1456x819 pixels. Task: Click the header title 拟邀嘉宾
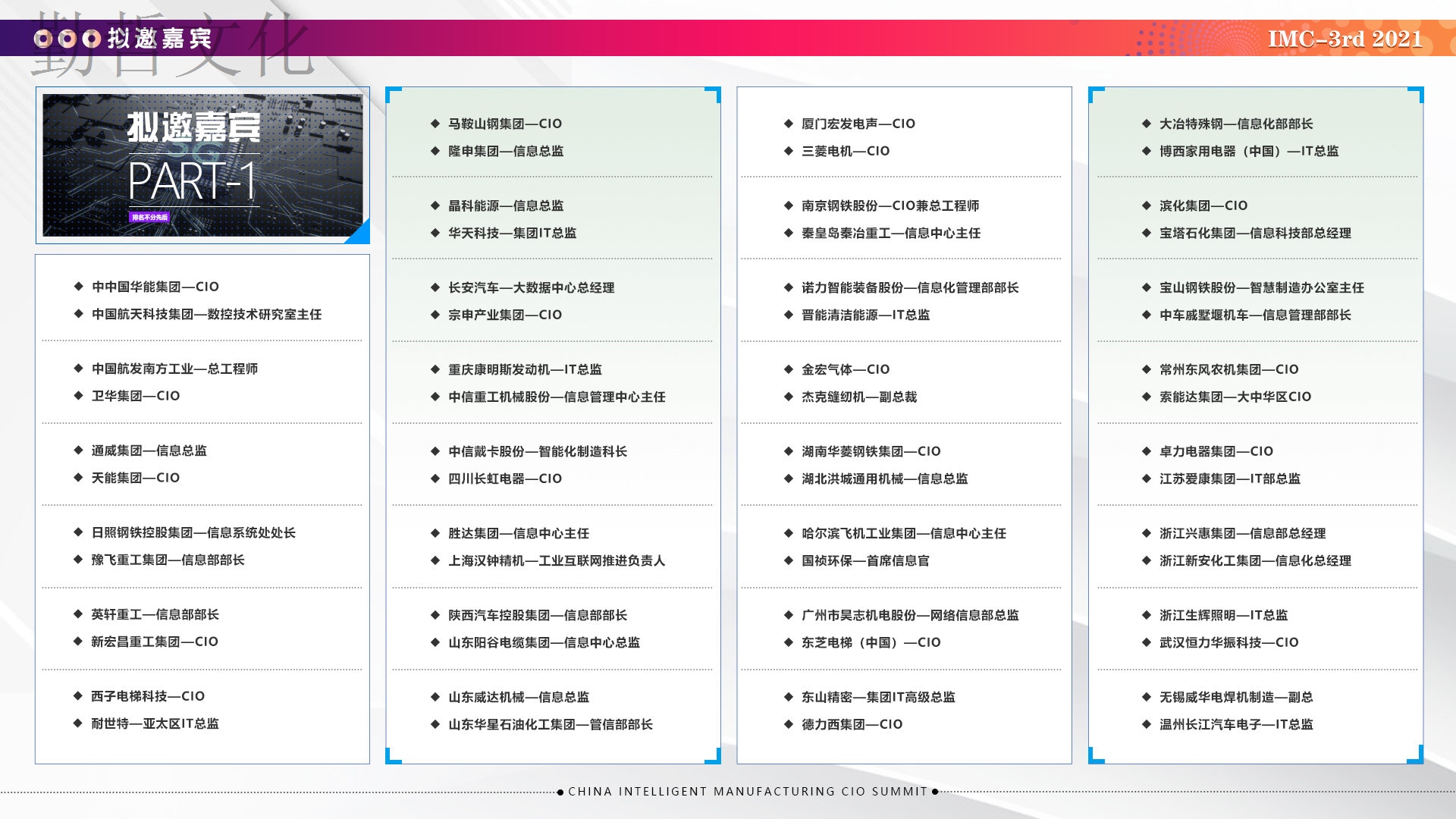[160, 38]
